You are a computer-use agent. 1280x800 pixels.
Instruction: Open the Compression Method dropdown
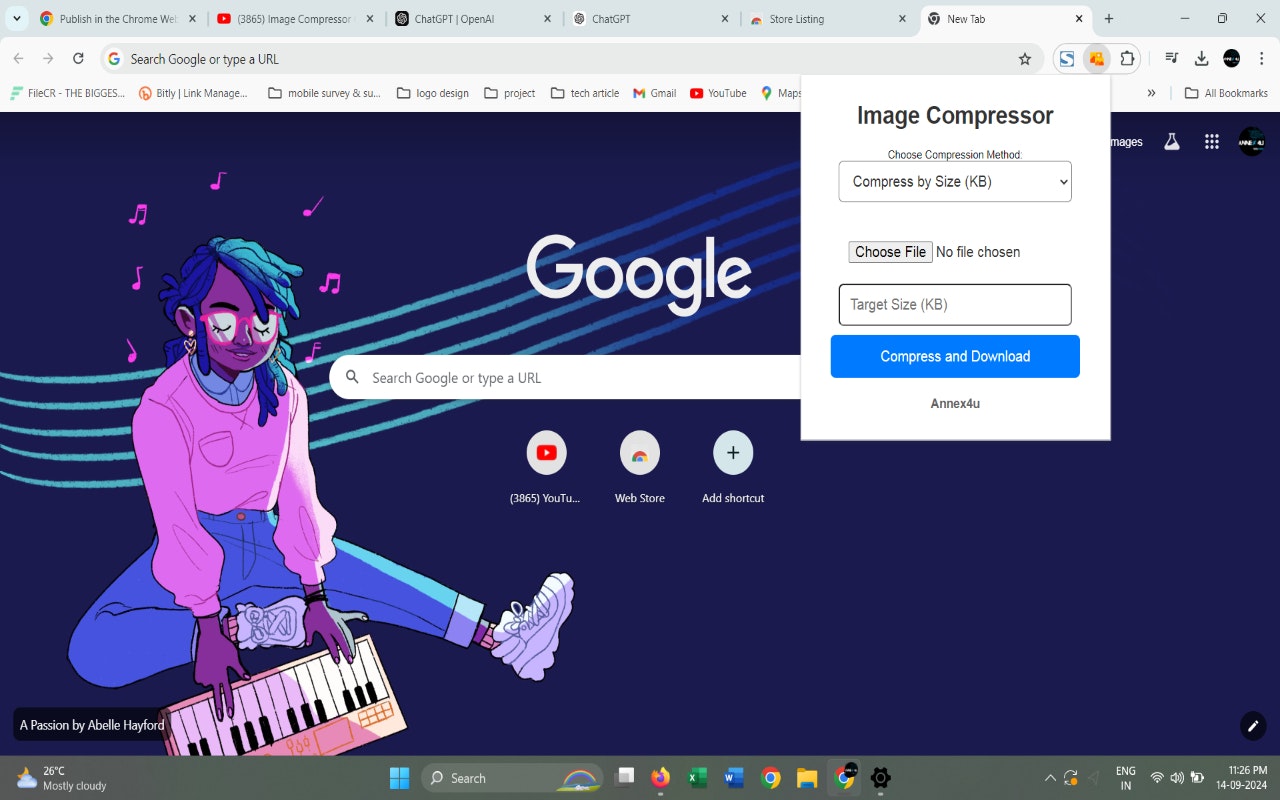coord(954,181)
